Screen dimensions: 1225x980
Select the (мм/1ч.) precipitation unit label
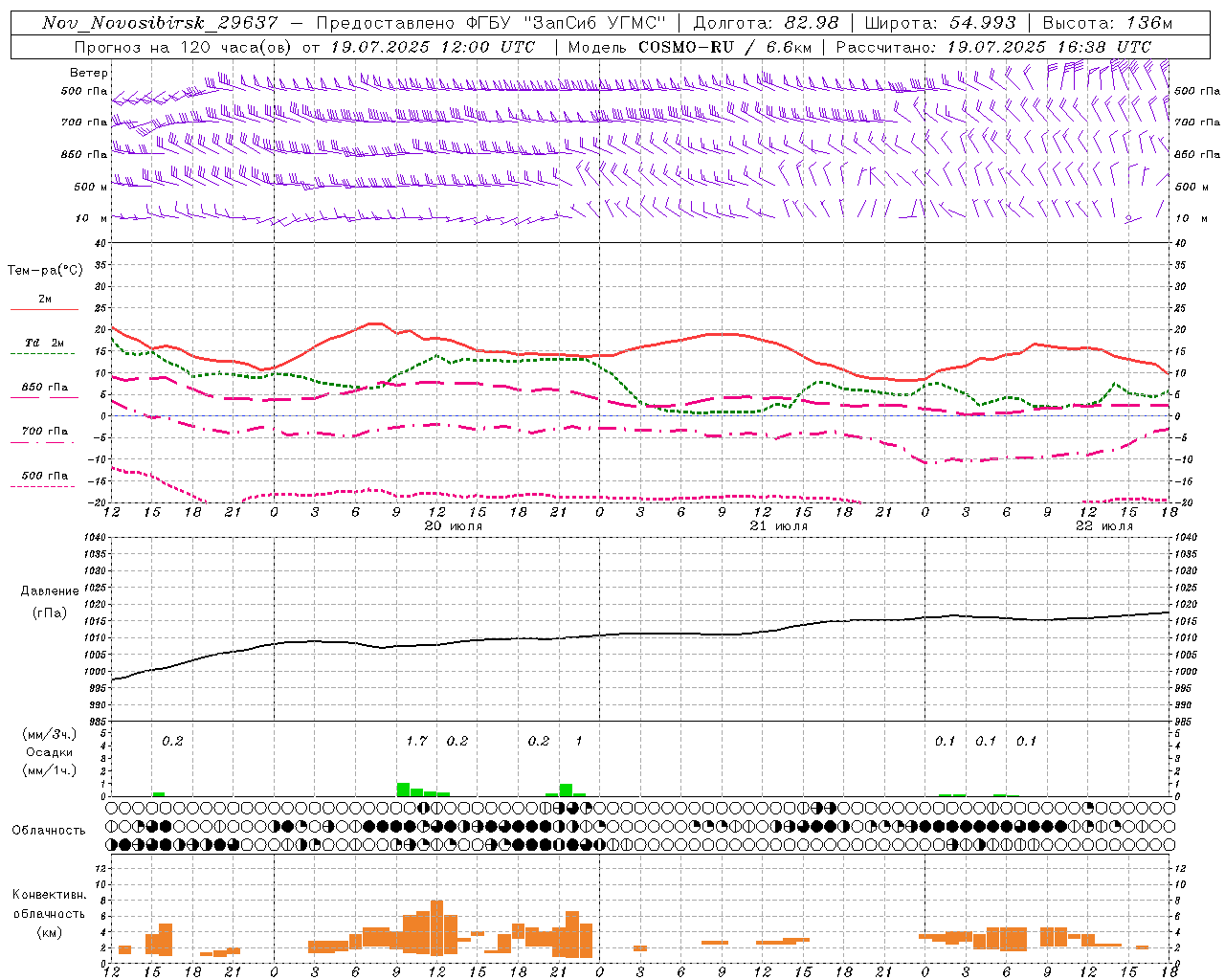48,770
